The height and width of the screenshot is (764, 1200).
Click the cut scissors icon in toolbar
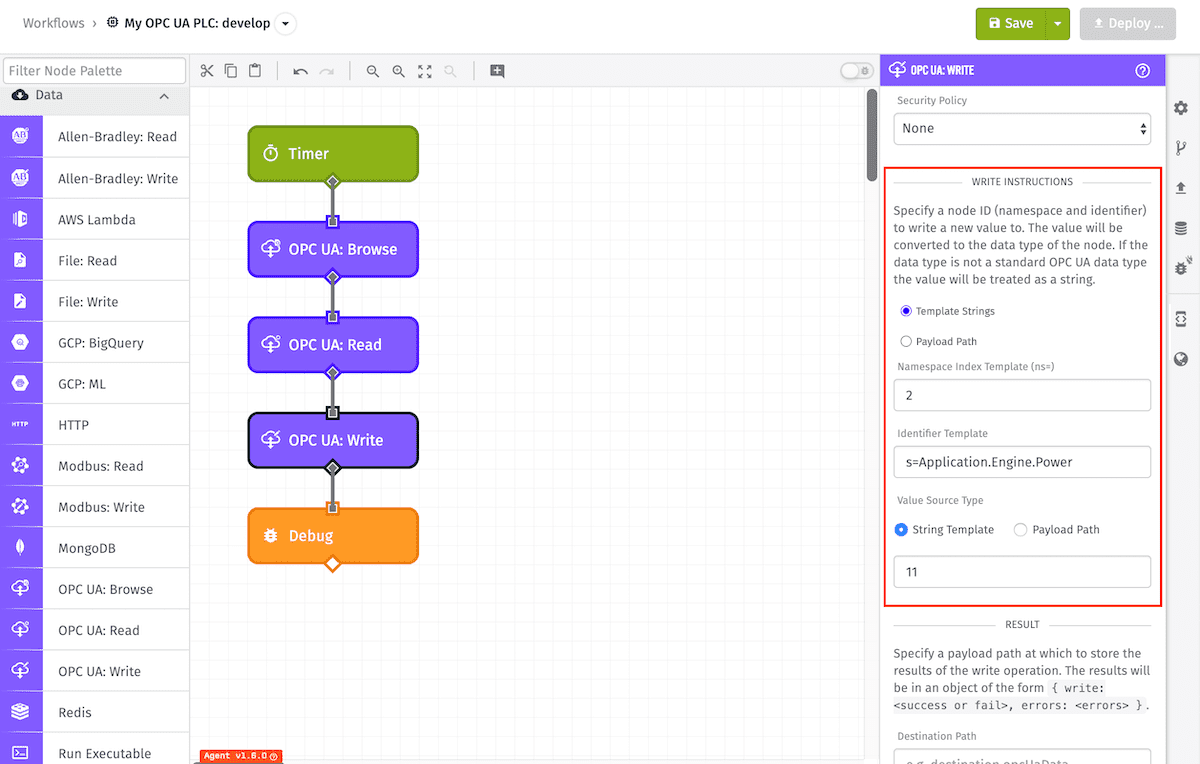206,71
